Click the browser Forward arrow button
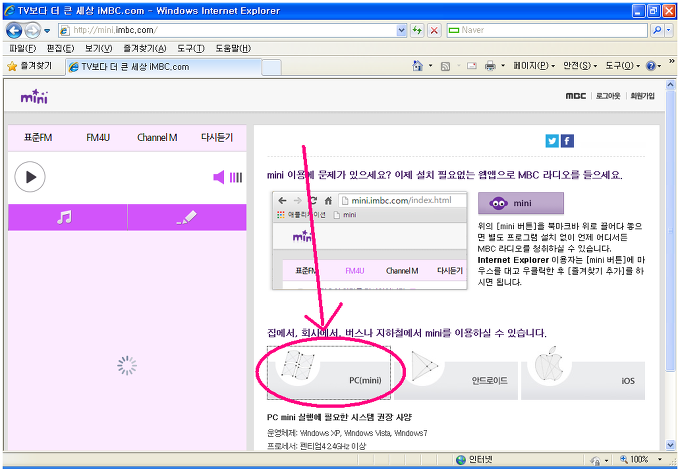Viewport: 680px width, 469px height. (x=32, y=30)
